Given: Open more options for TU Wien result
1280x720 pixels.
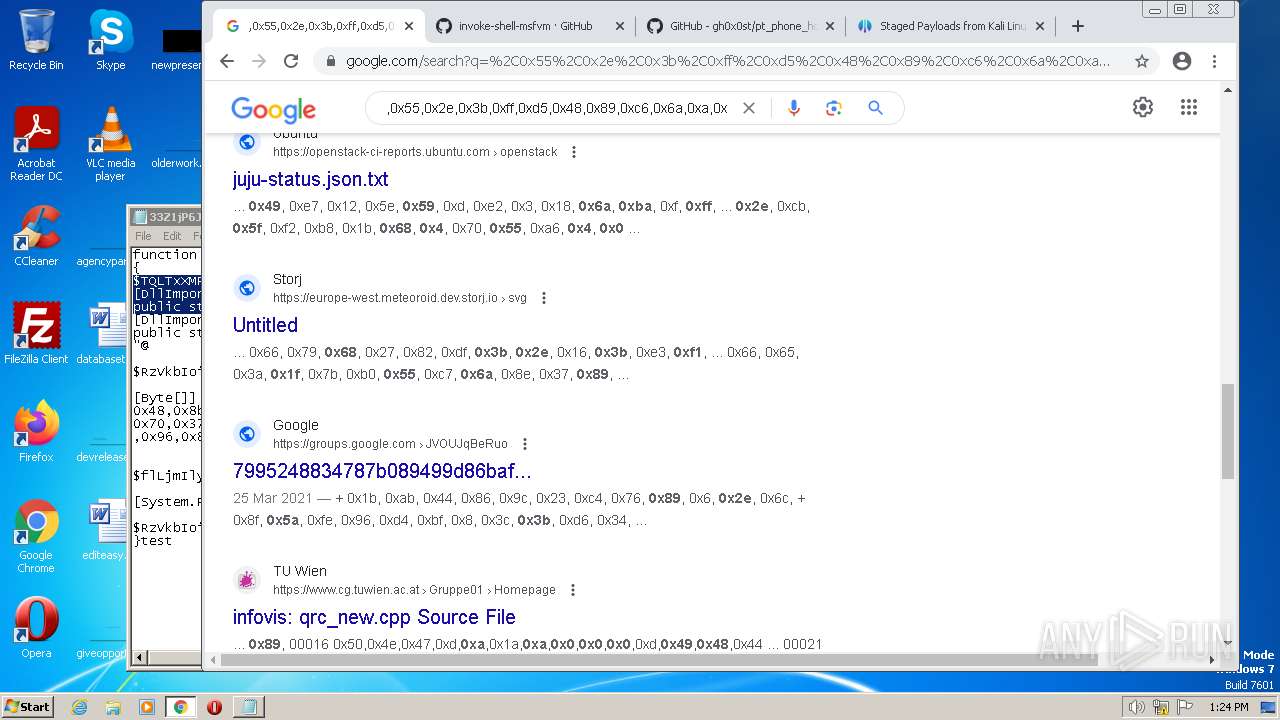Looking at the screenshot, I should (573, 590).
